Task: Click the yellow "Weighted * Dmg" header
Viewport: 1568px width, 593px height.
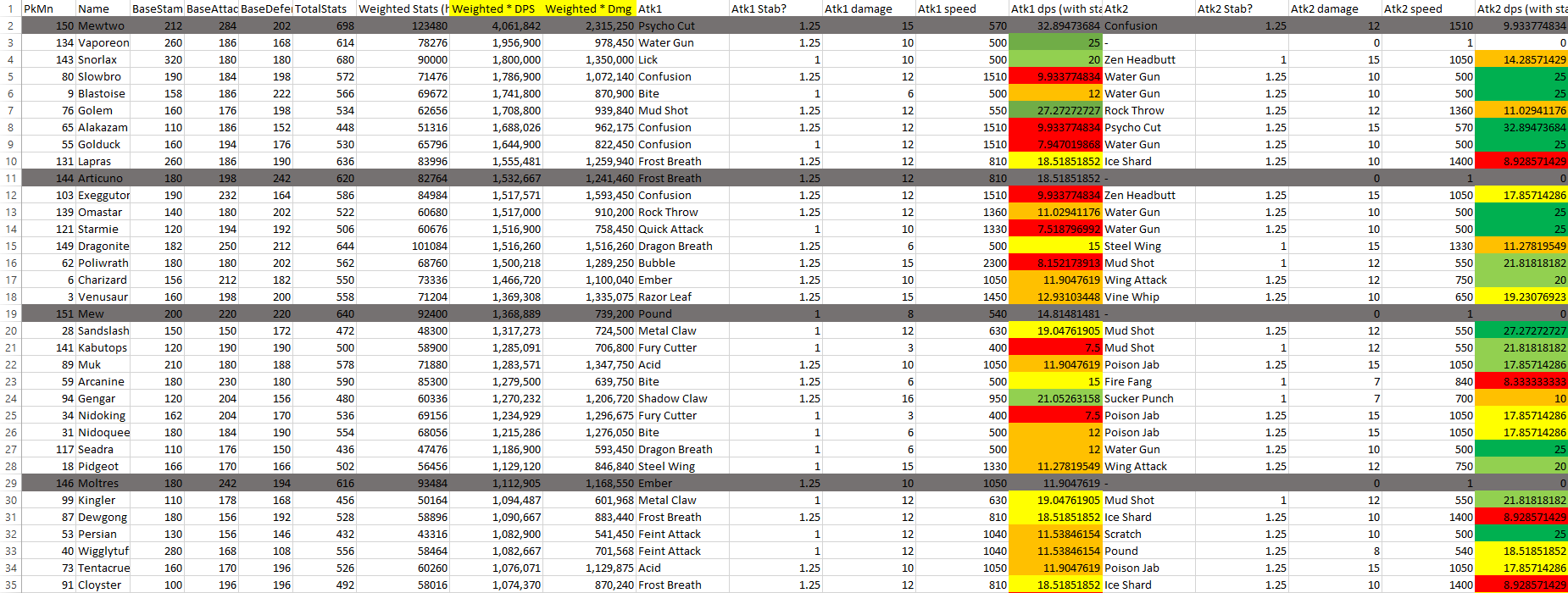Action: (x=589, y=8)
